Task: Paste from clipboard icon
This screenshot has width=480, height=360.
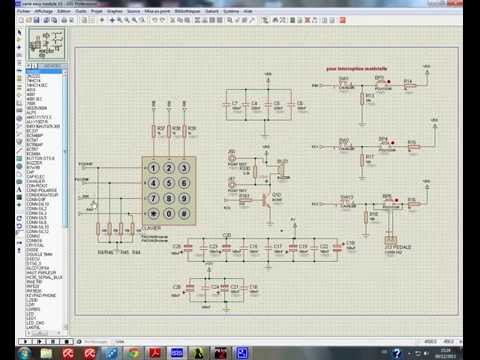Action: pyautogui.click(x=187, y=20)
